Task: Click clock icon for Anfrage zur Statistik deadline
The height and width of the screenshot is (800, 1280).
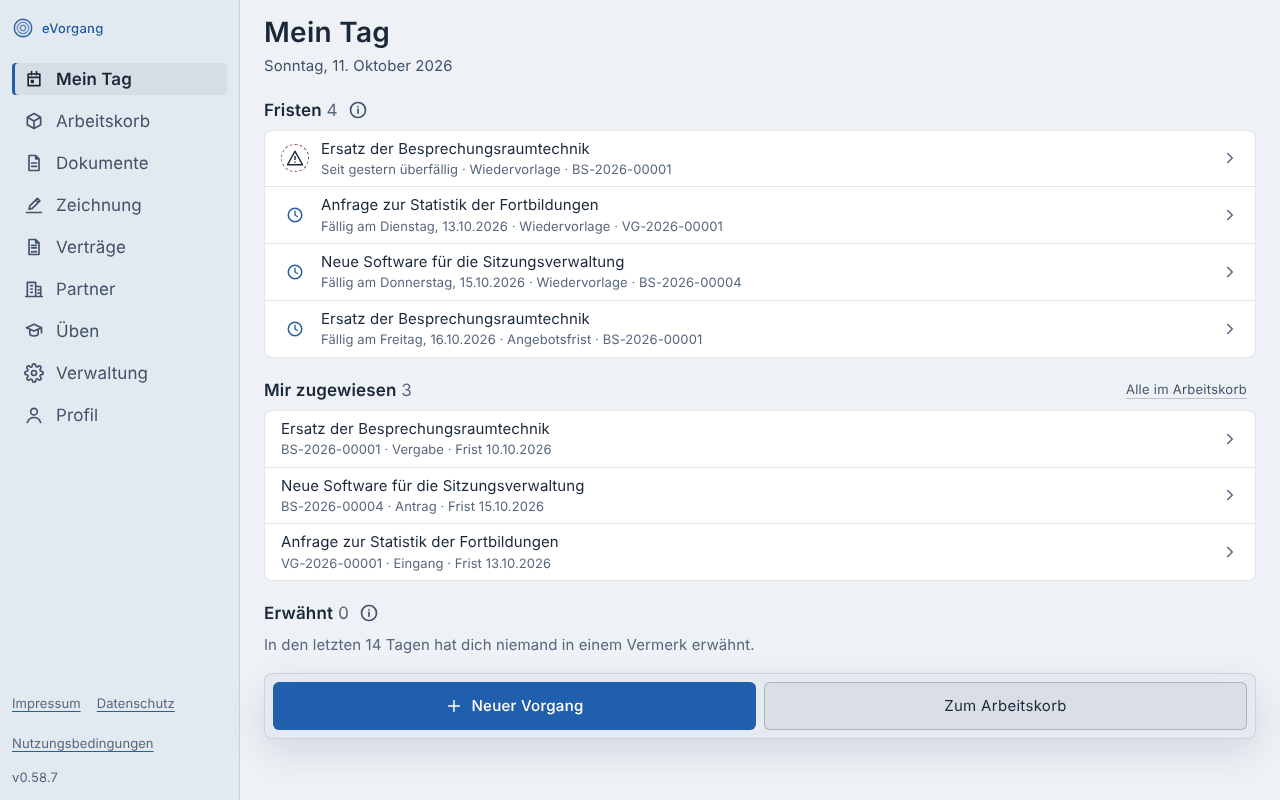Action: (295, 215)
